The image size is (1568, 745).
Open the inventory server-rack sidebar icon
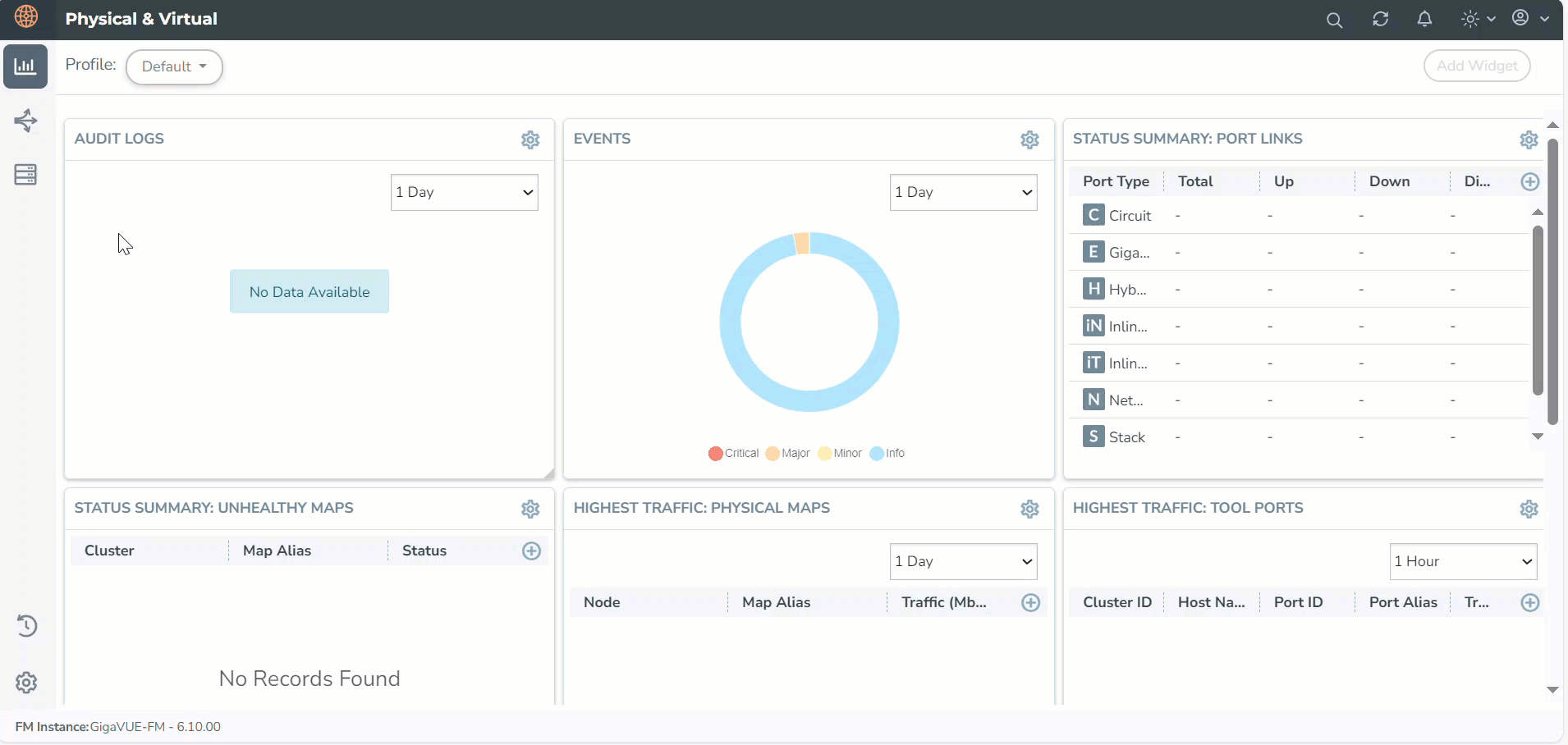(x=25, y=175)
